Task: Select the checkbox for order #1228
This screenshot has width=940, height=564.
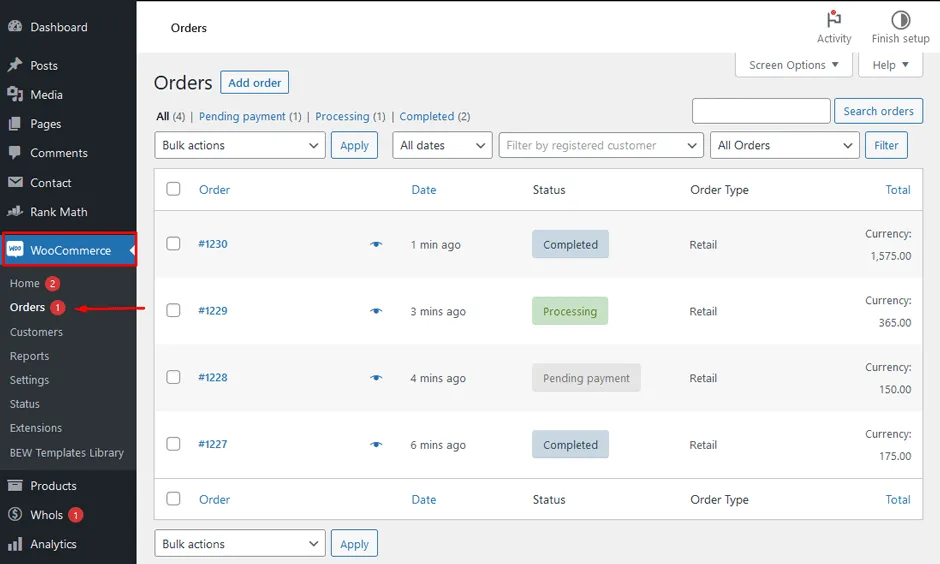Action: pos(173,377)
